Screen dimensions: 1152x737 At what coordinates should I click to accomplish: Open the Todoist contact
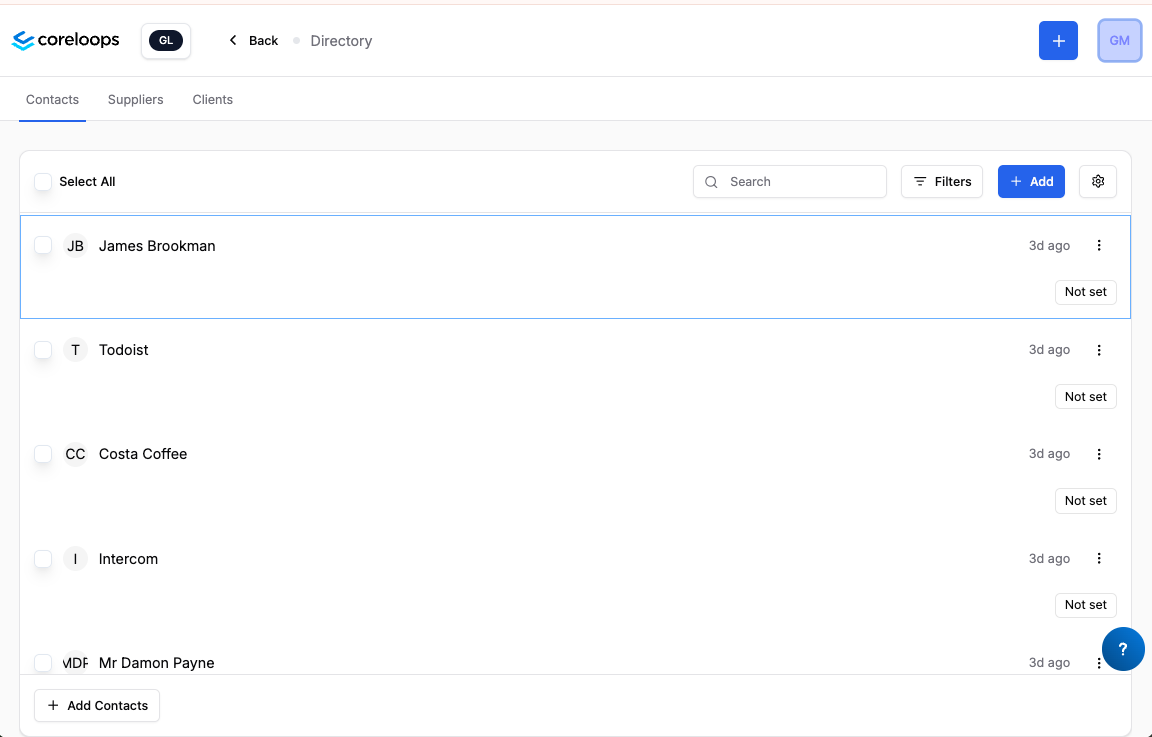pos(123,350)
